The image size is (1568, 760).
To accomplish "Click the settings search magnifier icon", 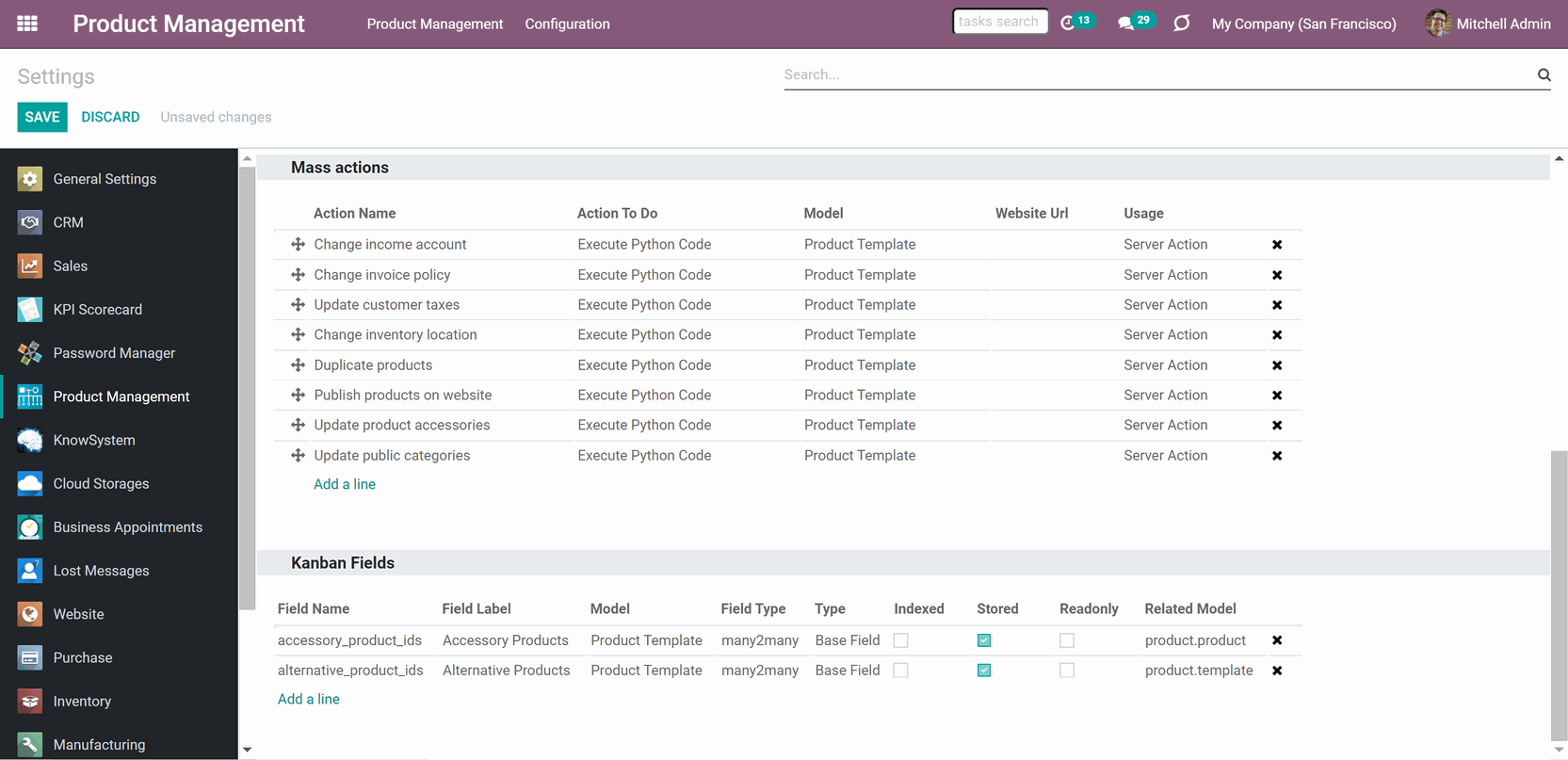I will (x=1544, y=74).
